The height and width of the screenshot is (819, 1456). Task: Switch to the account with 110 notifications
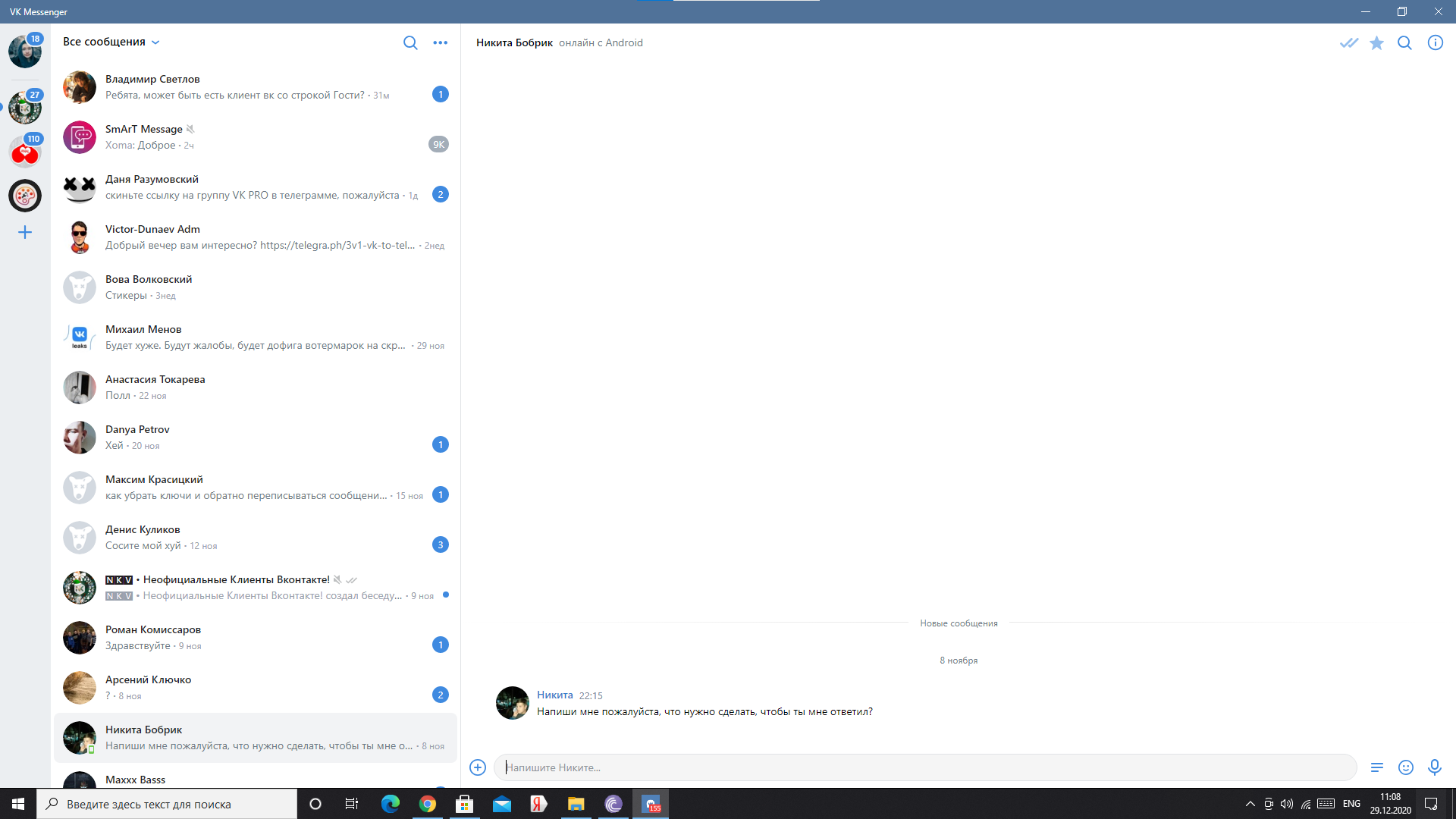25,152
